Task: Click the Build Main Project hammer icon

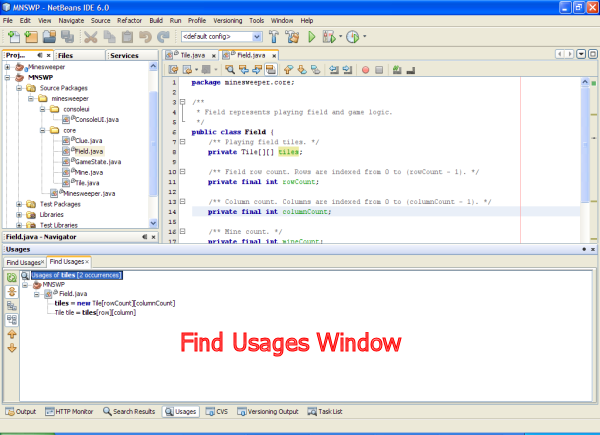Action: point(274,37)
